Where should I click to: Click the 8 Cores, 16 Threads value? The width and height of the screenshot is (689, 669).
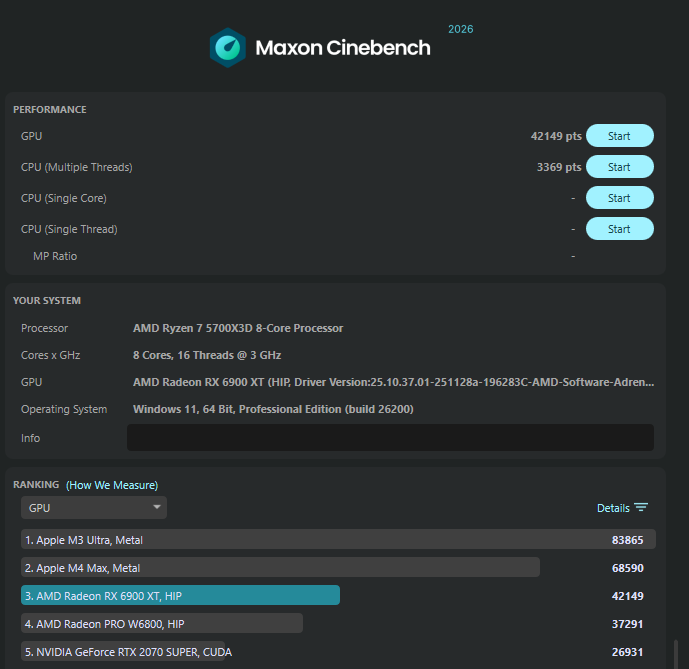point(207,355)
